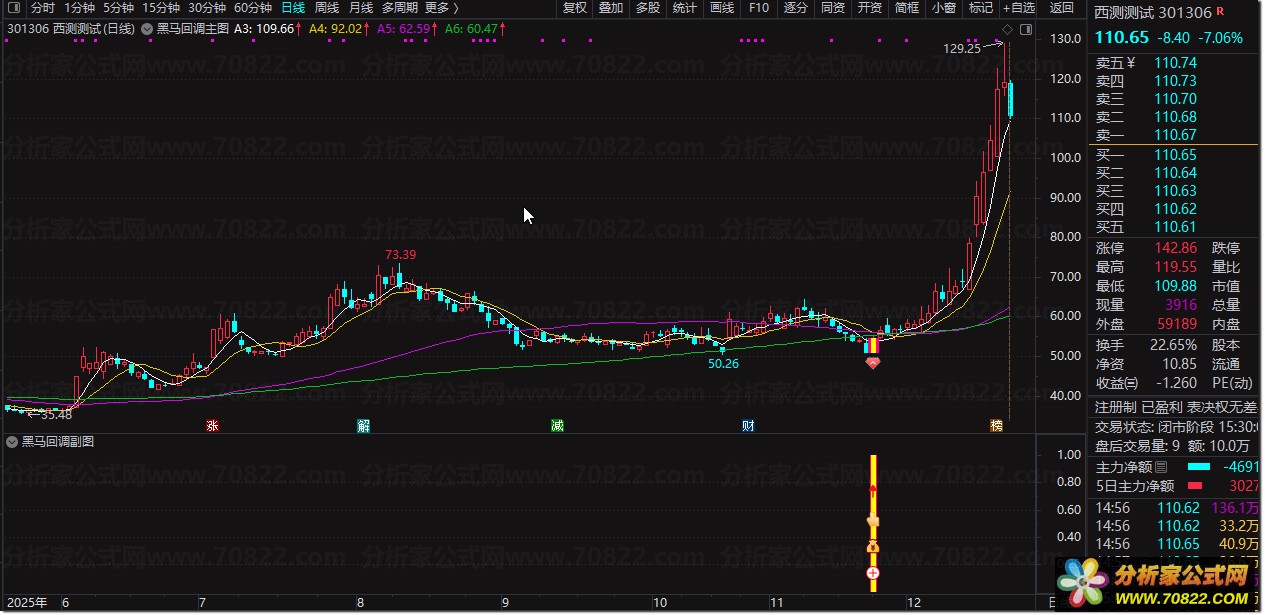Viewport: 1265px width, 615px height.
Task: Expand the 黑马回调主图 indicator dropdown
Action: point(148,29)
